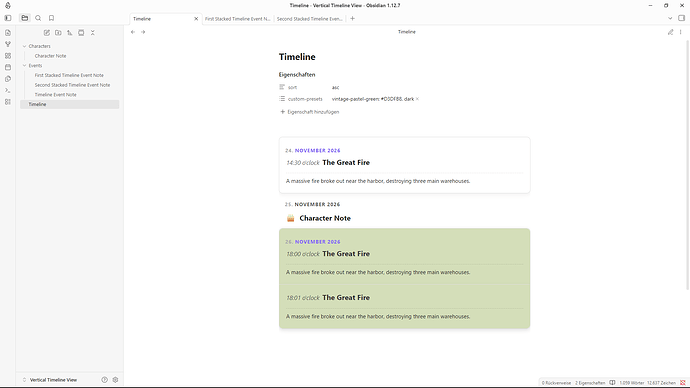Open the search magnifier icon

coord(38,18)
